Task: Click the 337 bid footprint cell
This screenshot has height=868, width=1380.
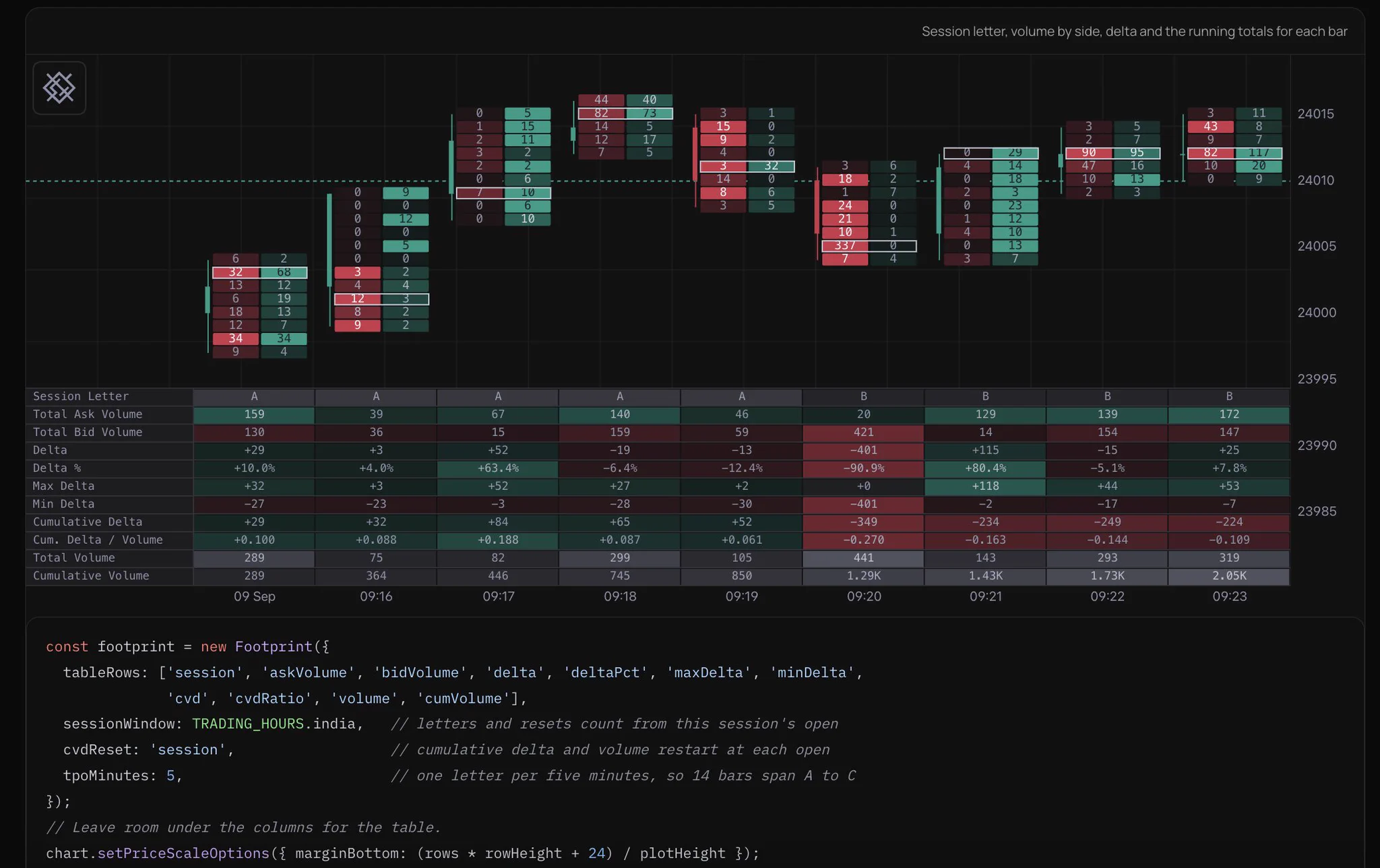Action: tap(845, 246)
